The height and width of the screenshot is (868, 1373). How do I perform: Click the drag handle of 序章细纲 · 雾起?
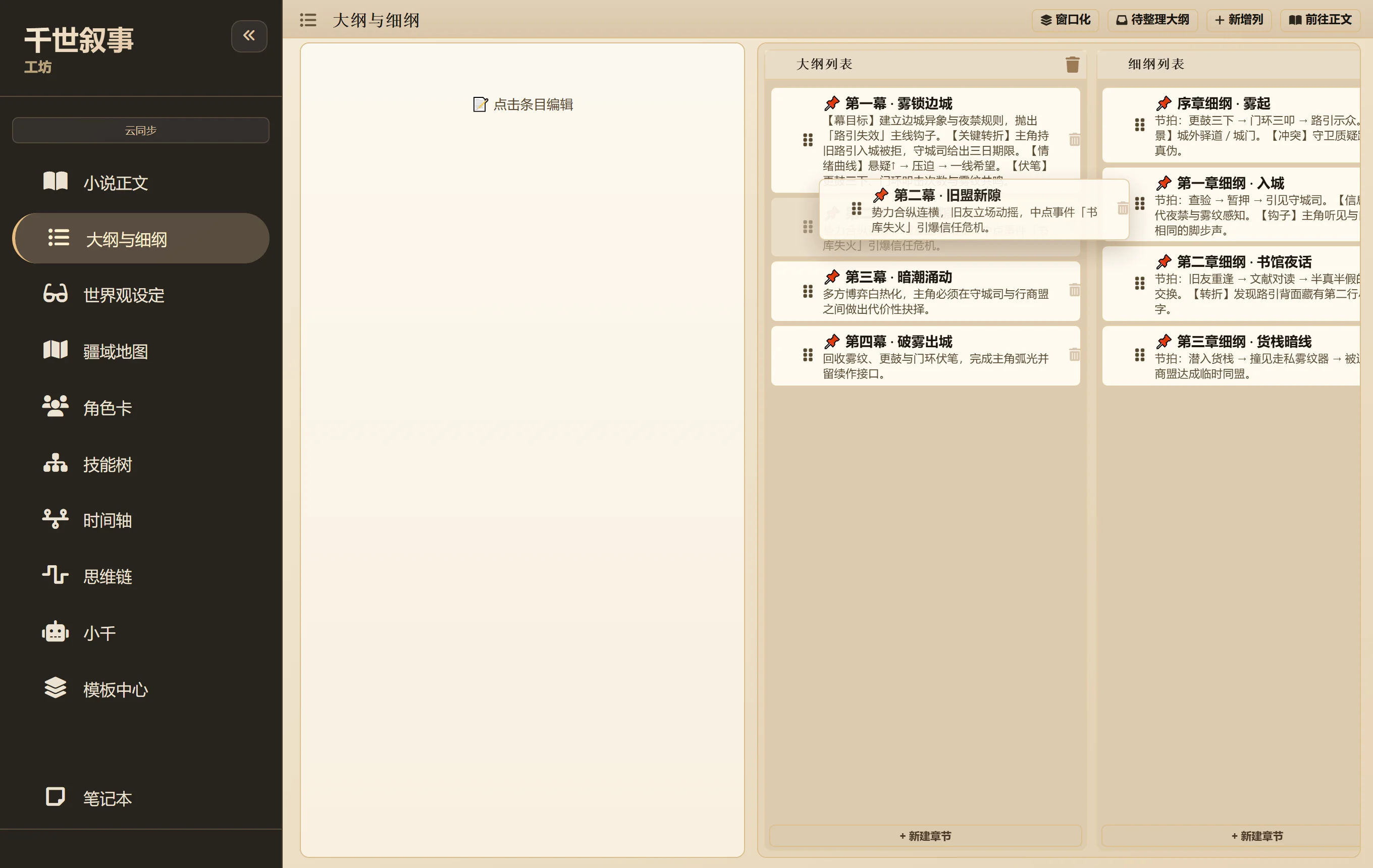click(1140, 125)
